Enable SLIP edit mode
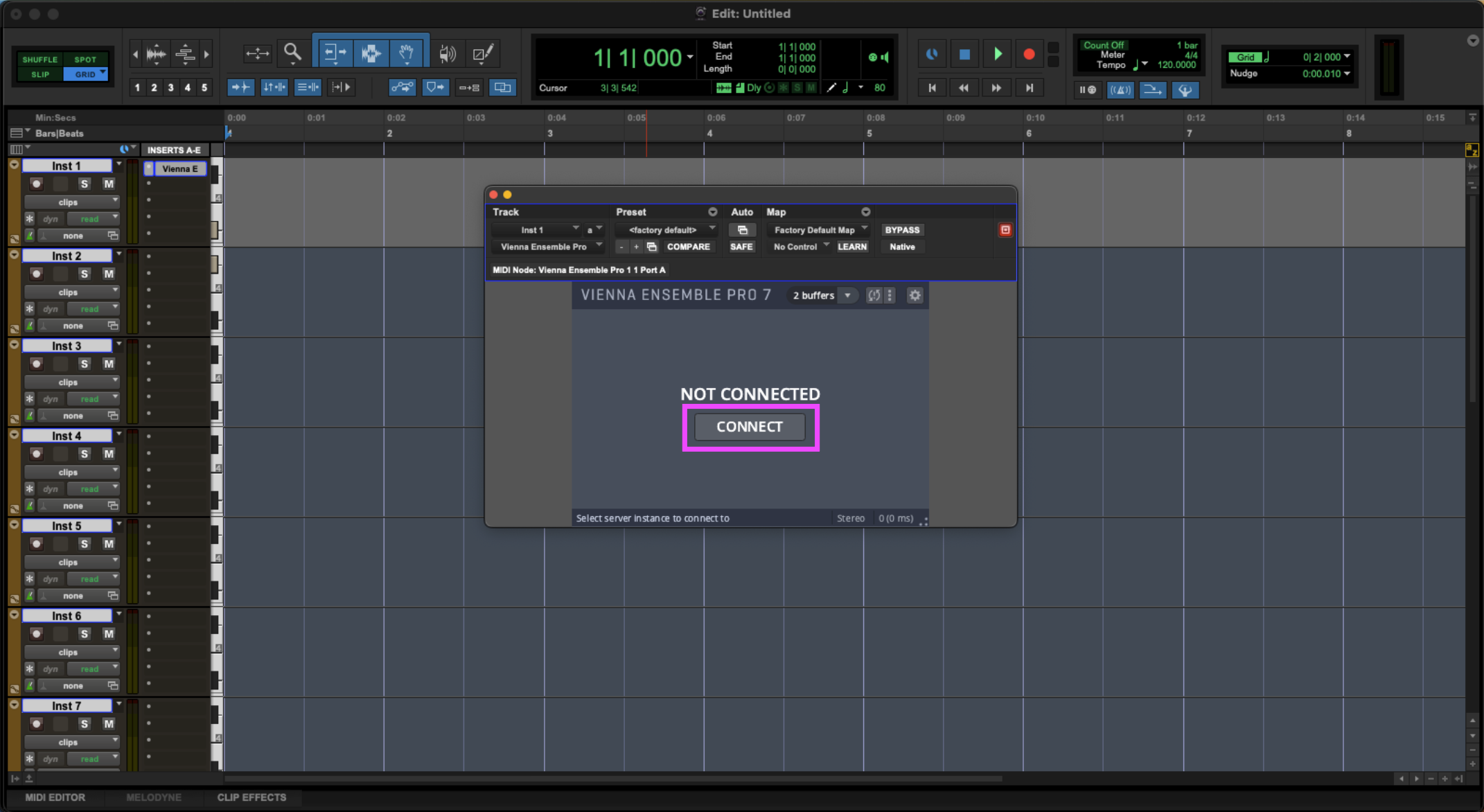 pos(39,74)
